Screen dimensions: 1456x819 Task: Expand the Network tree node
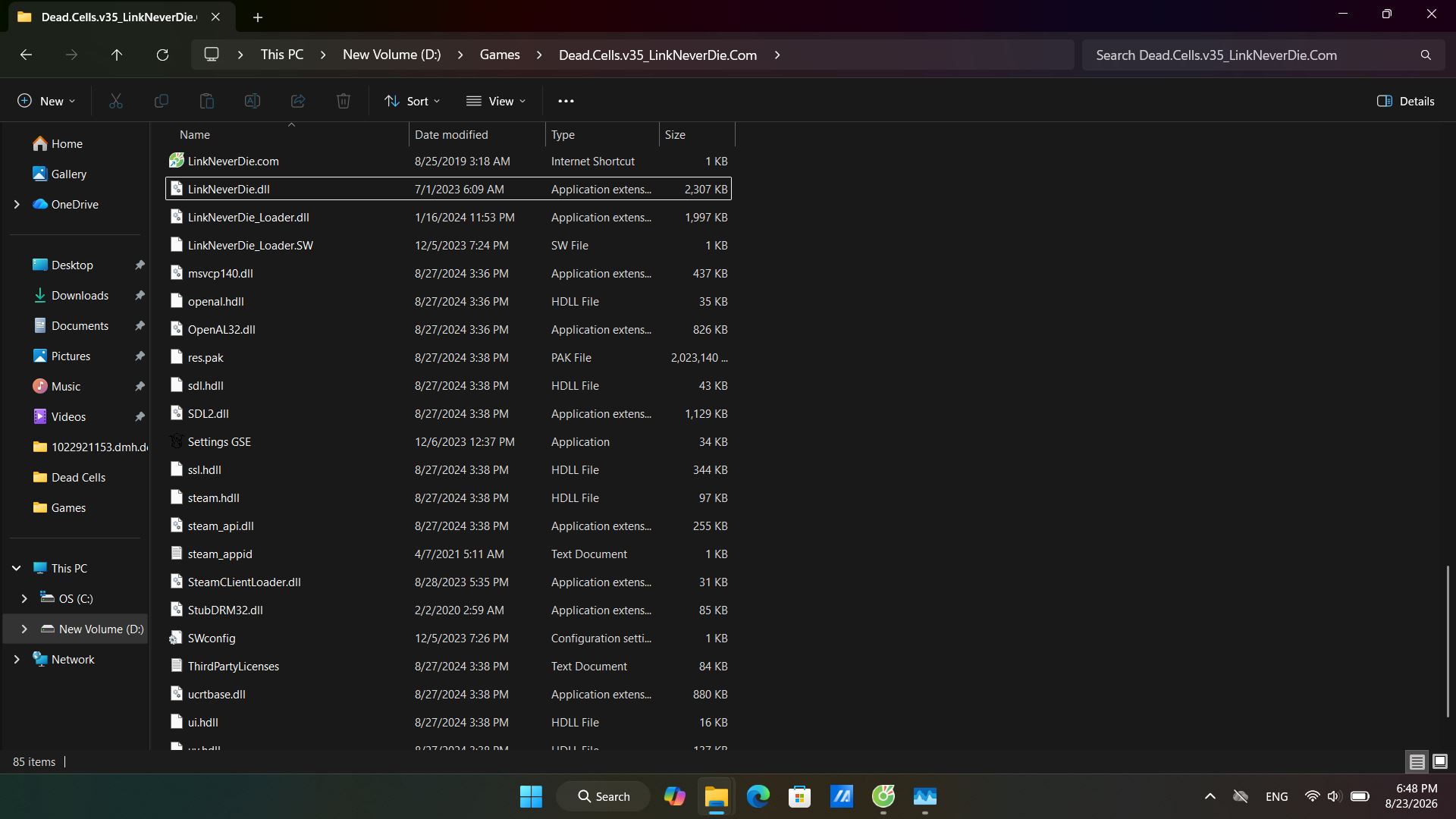(17, 659)
